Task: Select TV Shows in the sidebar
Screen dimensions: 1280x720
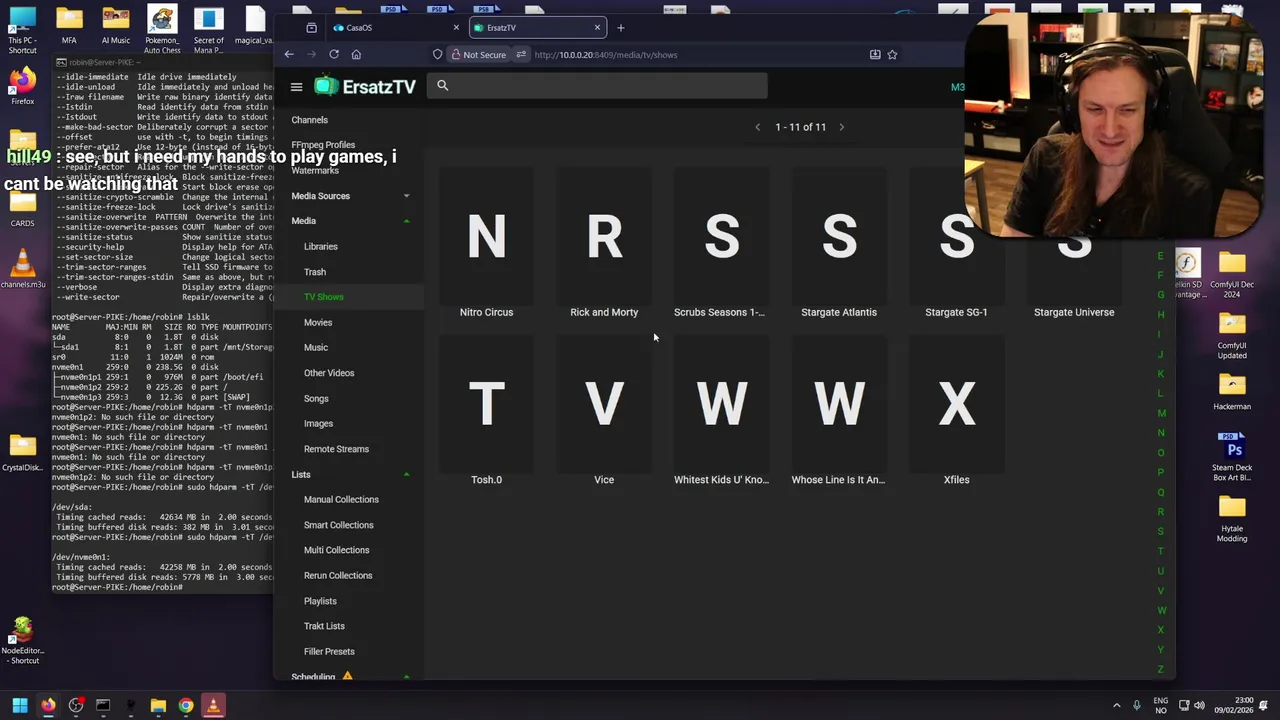Action: tap(351, 297)
